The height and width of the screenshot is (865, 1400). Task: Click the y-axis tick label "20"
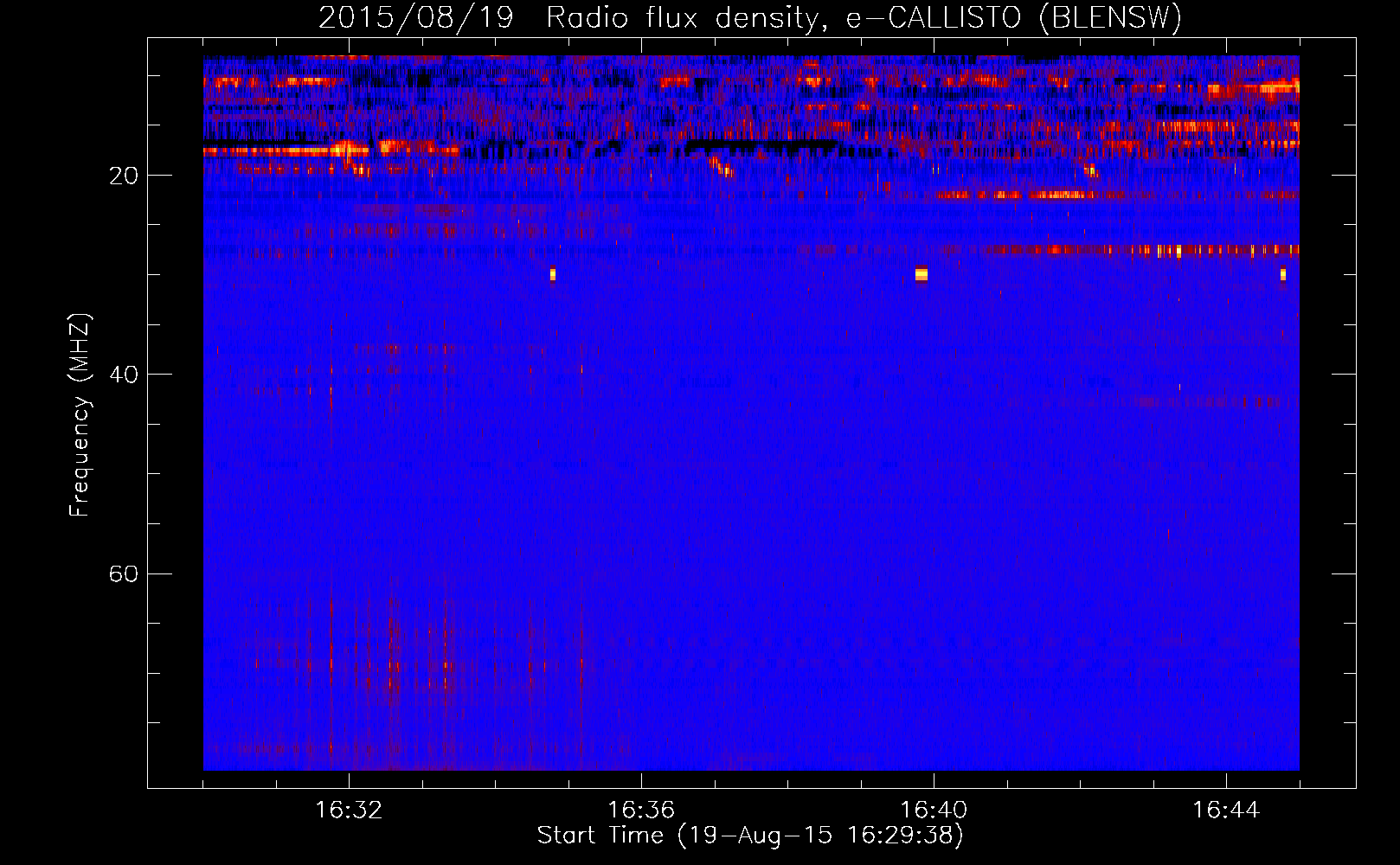click(124, 176)
